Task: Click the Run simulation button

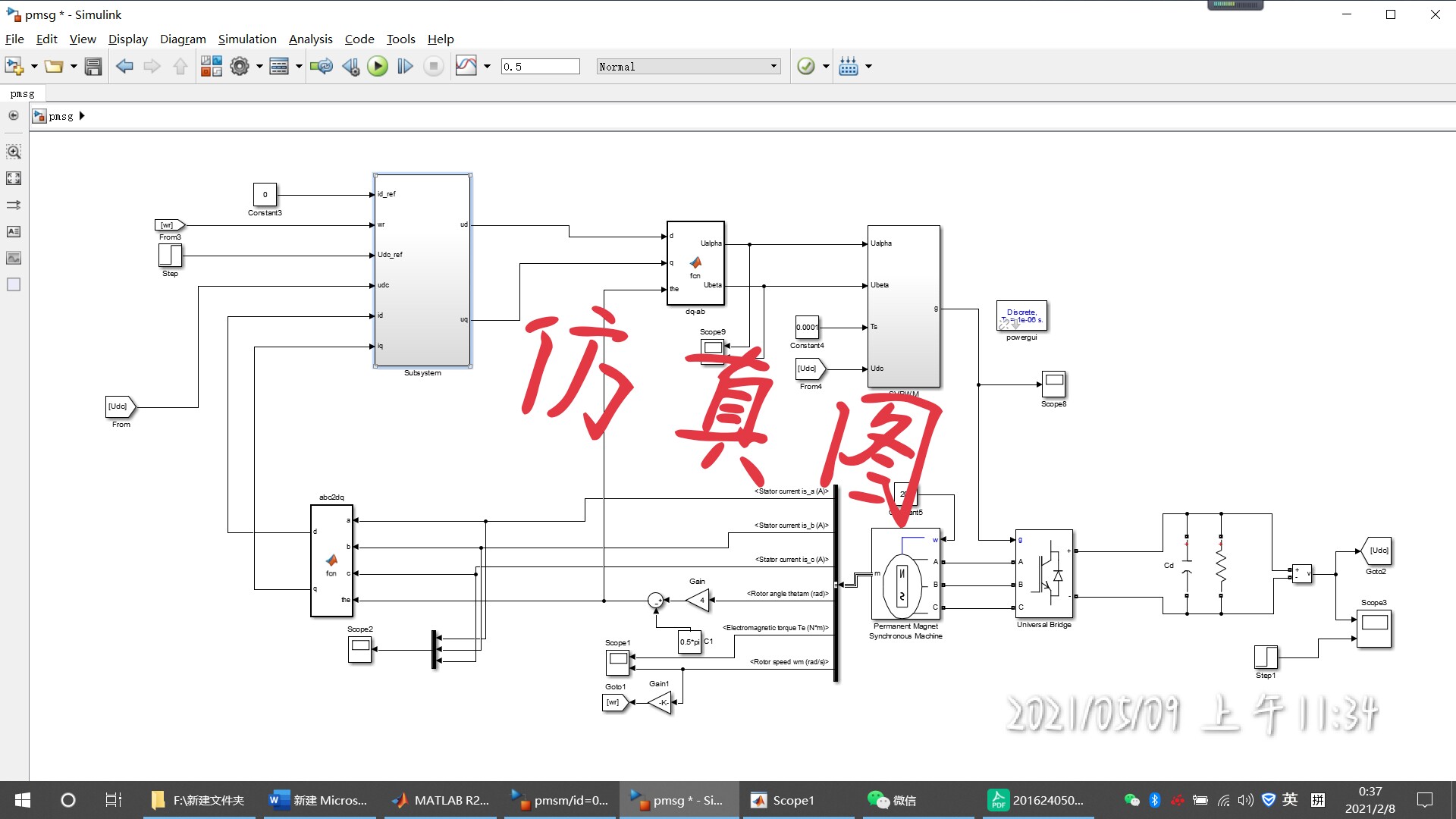Action: (377, 67)
